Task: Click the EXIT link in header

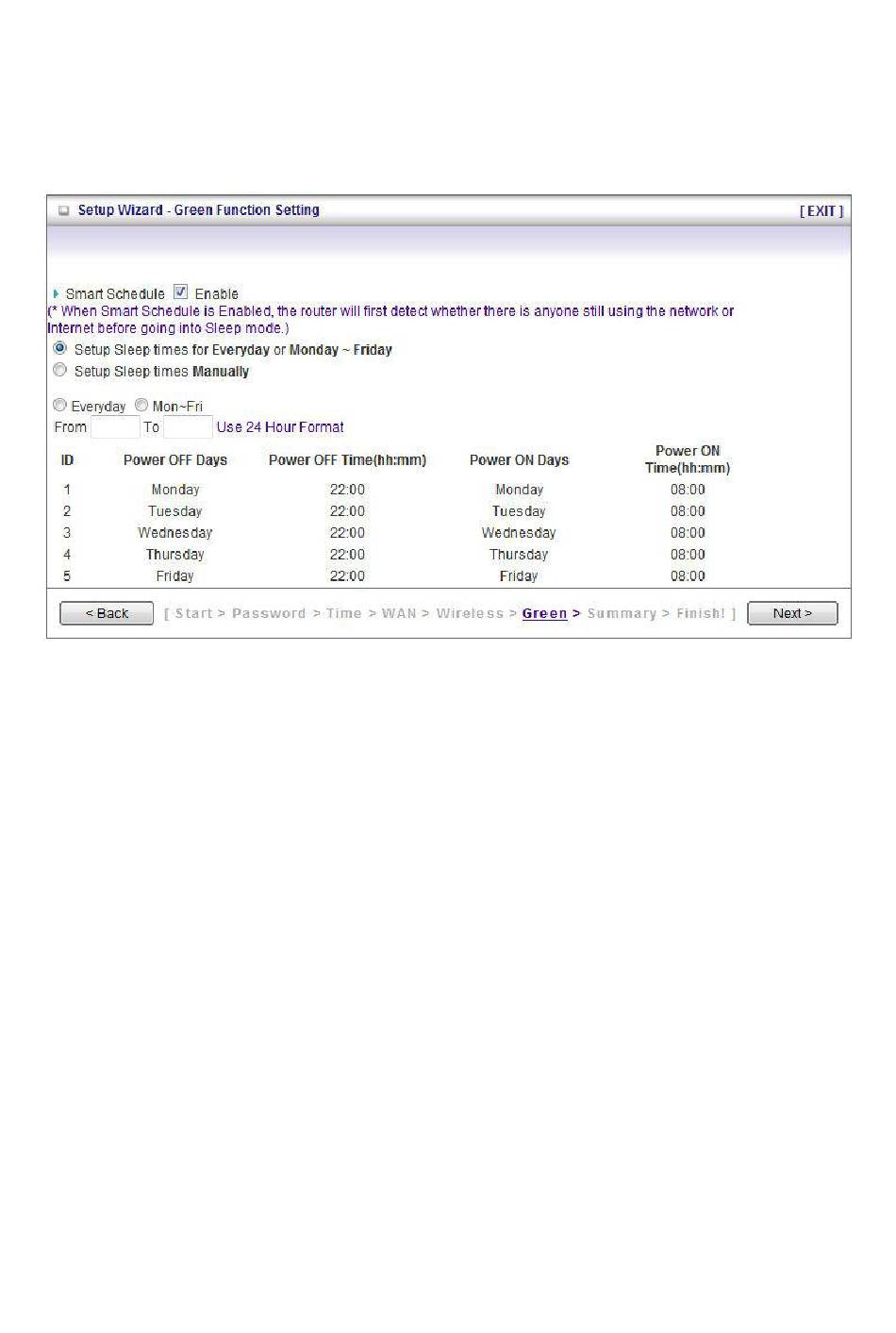Action: coord(821,211)
